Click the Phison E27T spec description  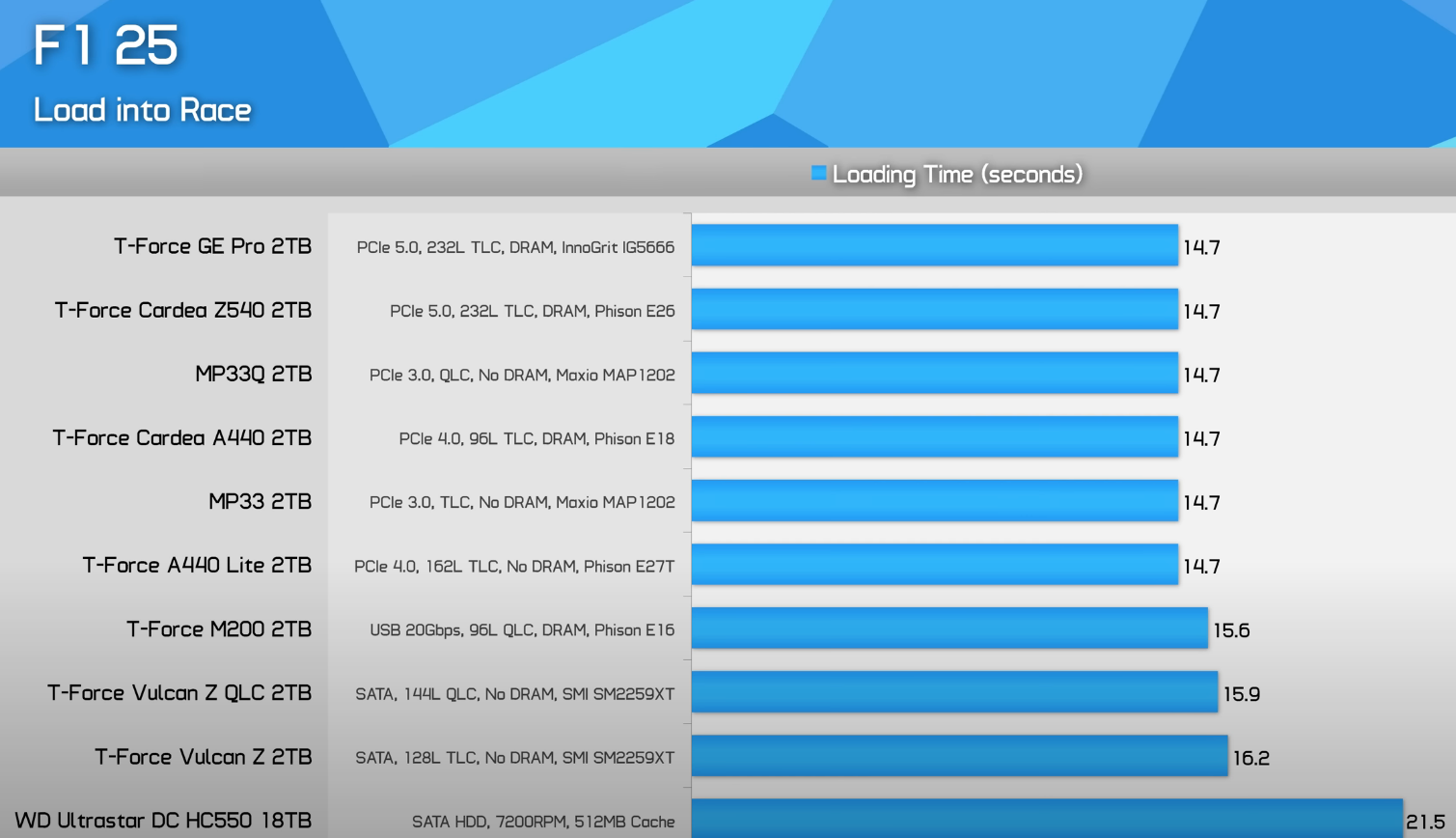[514, 566]
